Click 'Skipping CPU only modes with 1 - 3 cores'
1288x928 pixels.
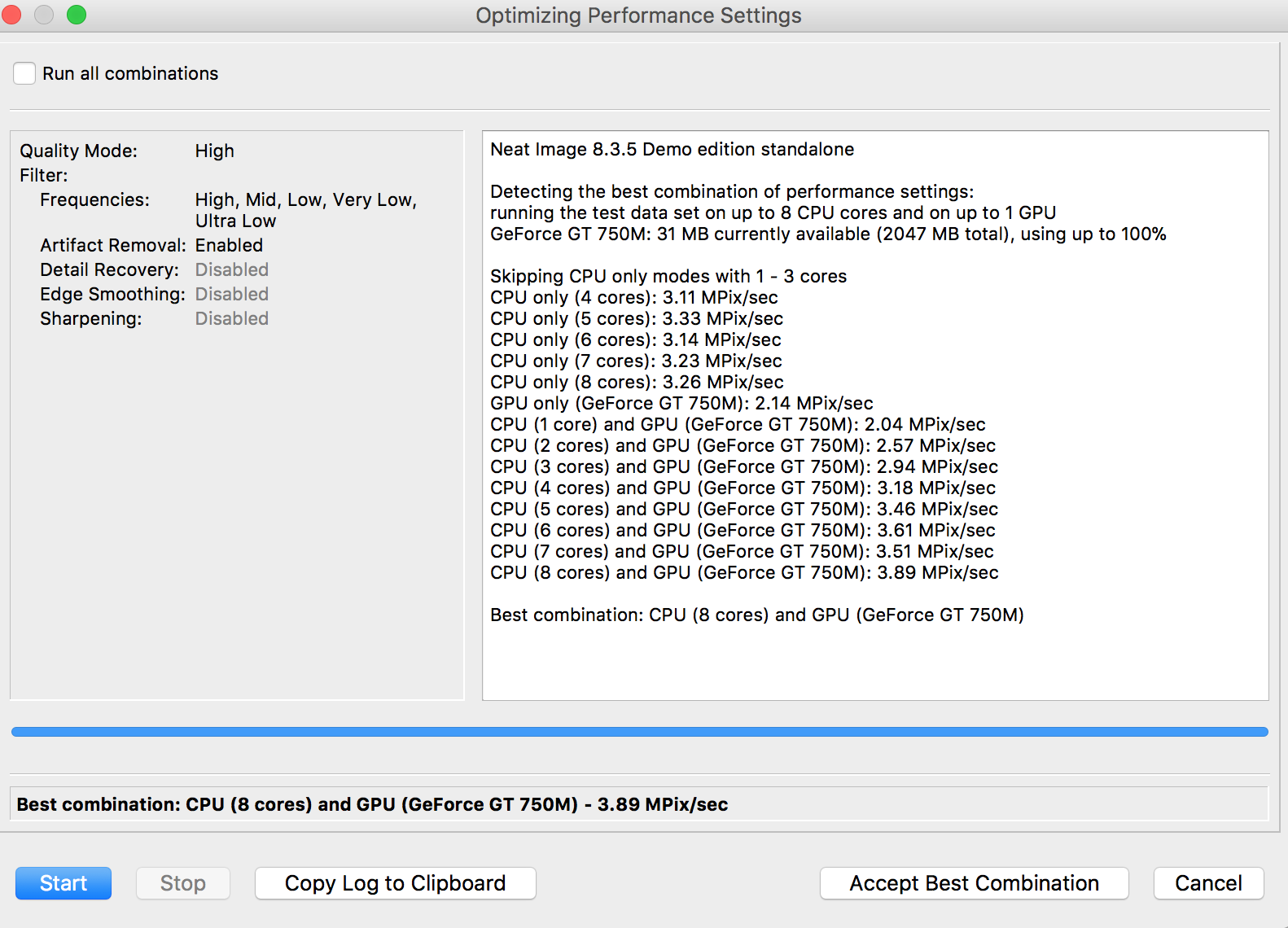(x=668, y=276)
